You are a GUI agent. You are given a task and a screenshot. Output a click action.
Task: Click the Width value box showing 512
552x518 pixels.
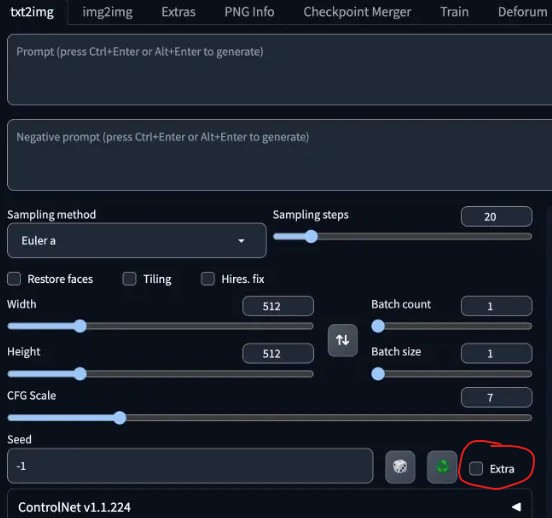coord(278,306)
